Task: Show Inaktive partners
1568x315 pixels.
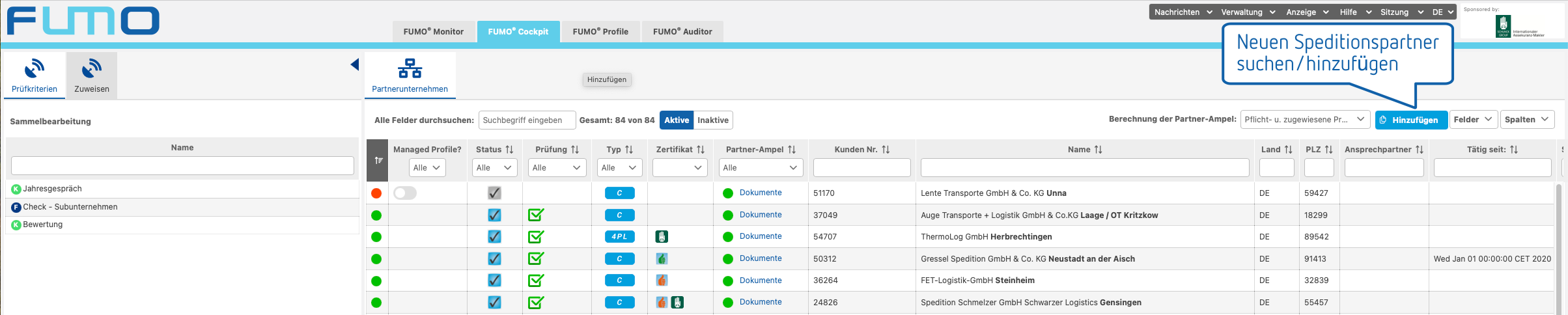Action: [x=713, y=120]
